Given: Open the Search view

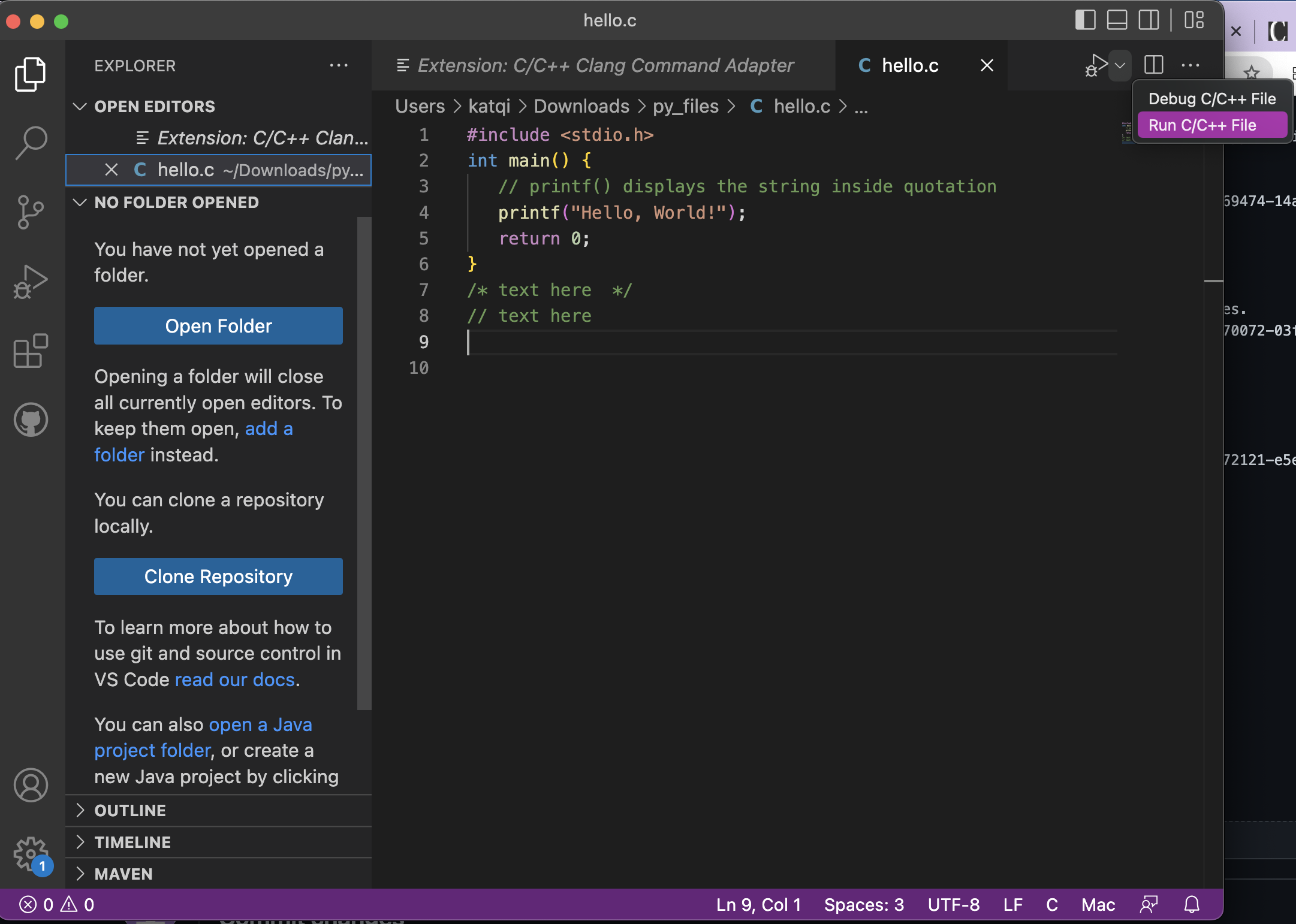Looking at the screenshot, I should tap(29, 142).
